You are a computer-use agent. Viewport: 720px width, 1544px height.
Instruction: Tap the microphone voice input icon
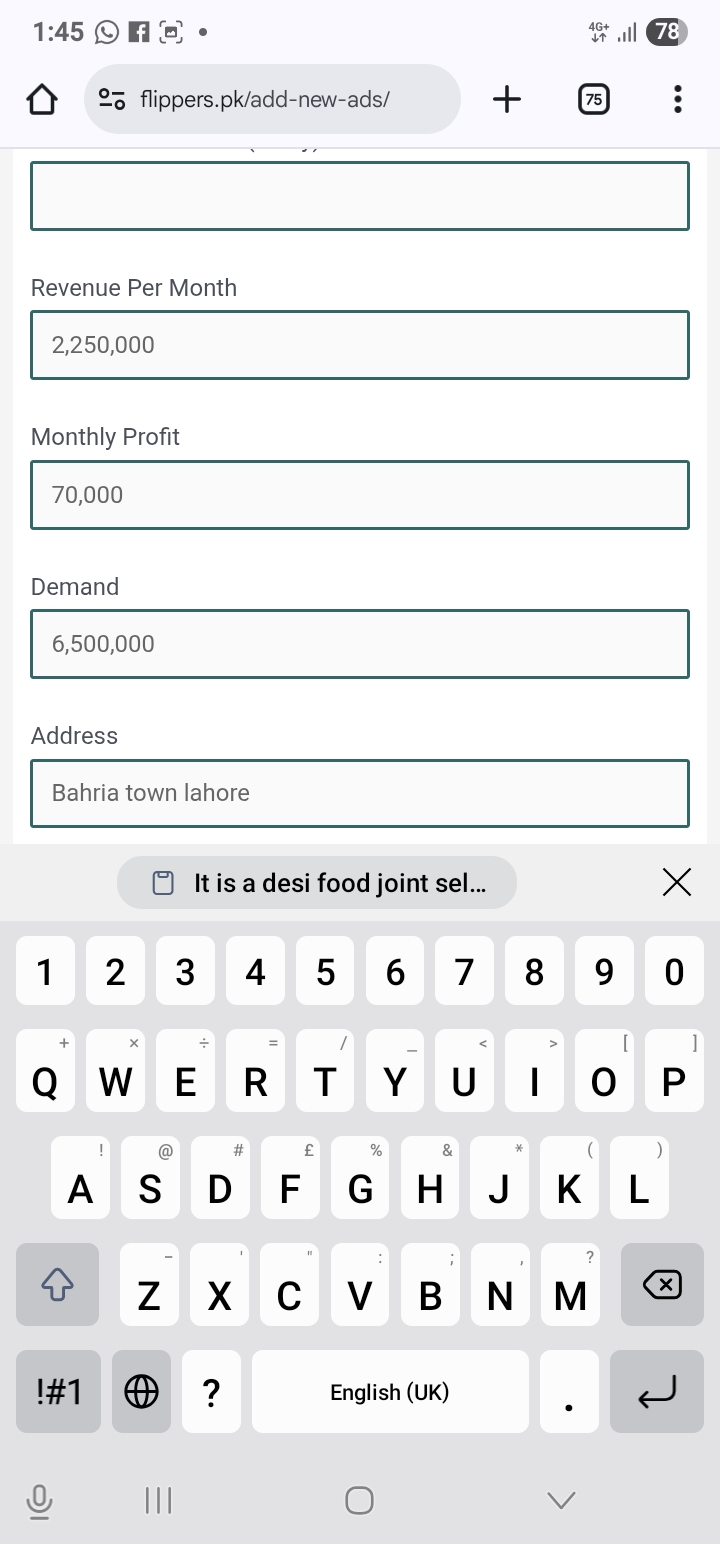39,1500
